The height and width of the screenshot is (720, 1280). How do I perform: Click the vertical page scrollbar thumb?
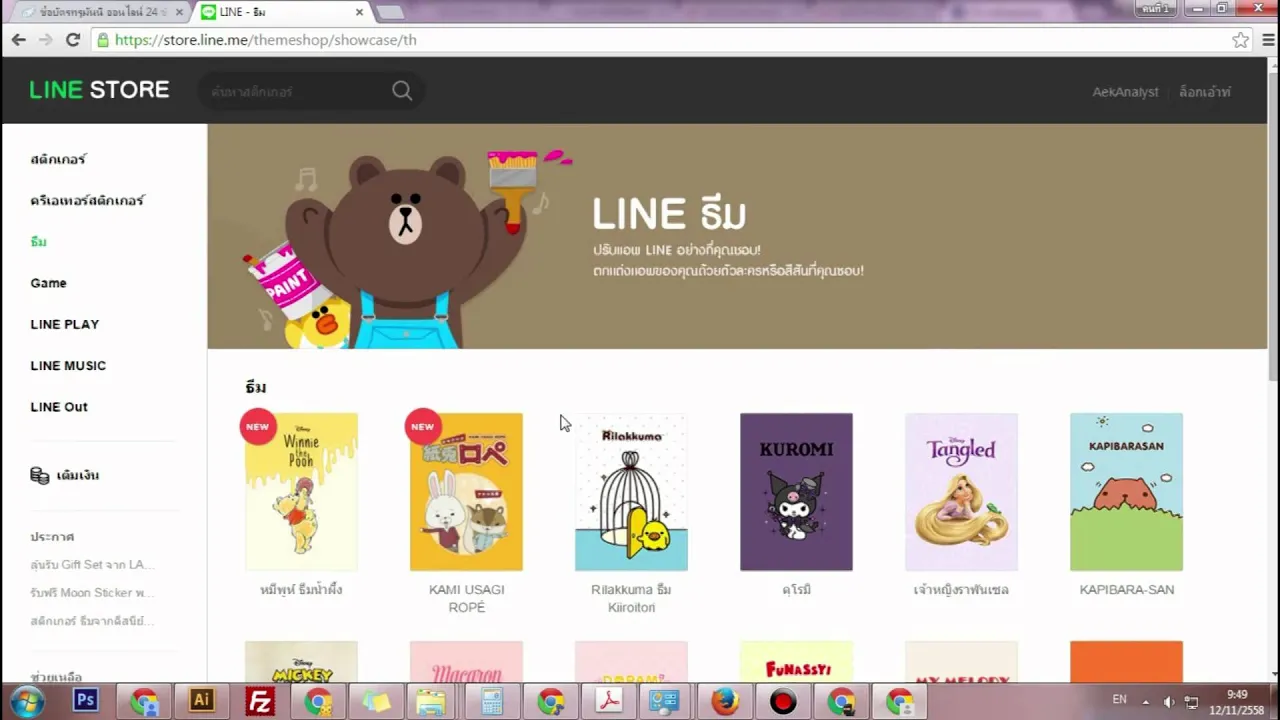(1272, 226)
